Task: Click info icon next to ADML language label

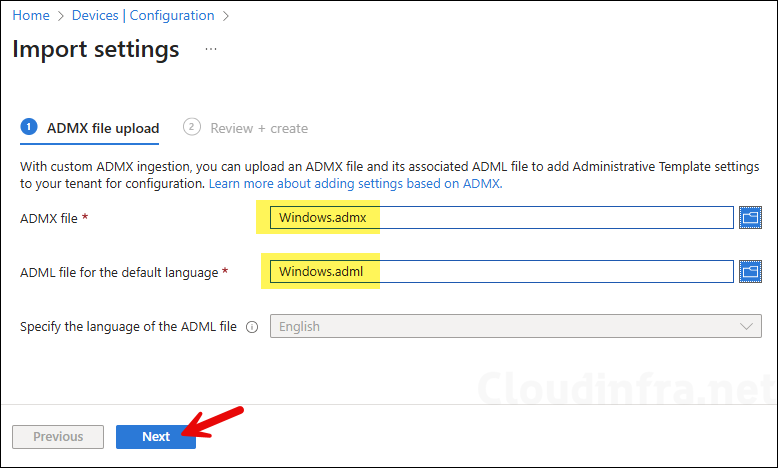Action: pyautogui.click(x=252, y=326)
